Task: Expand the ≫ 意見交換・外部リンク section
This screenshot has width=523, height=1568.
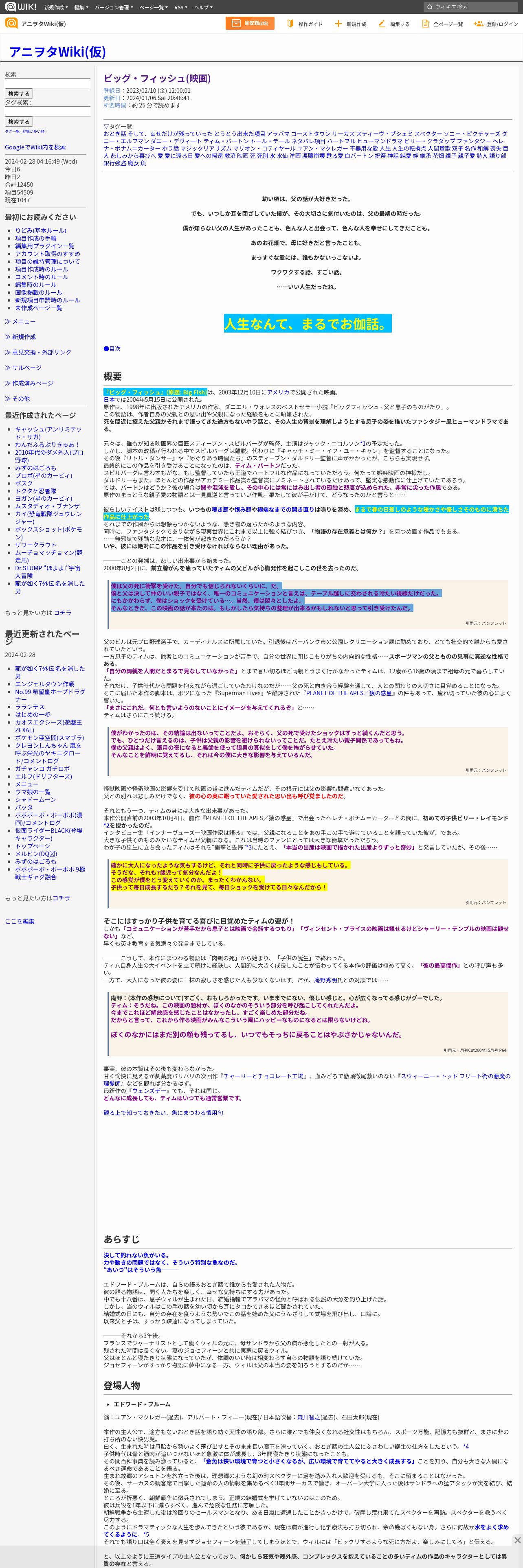Action: [38, 353]
